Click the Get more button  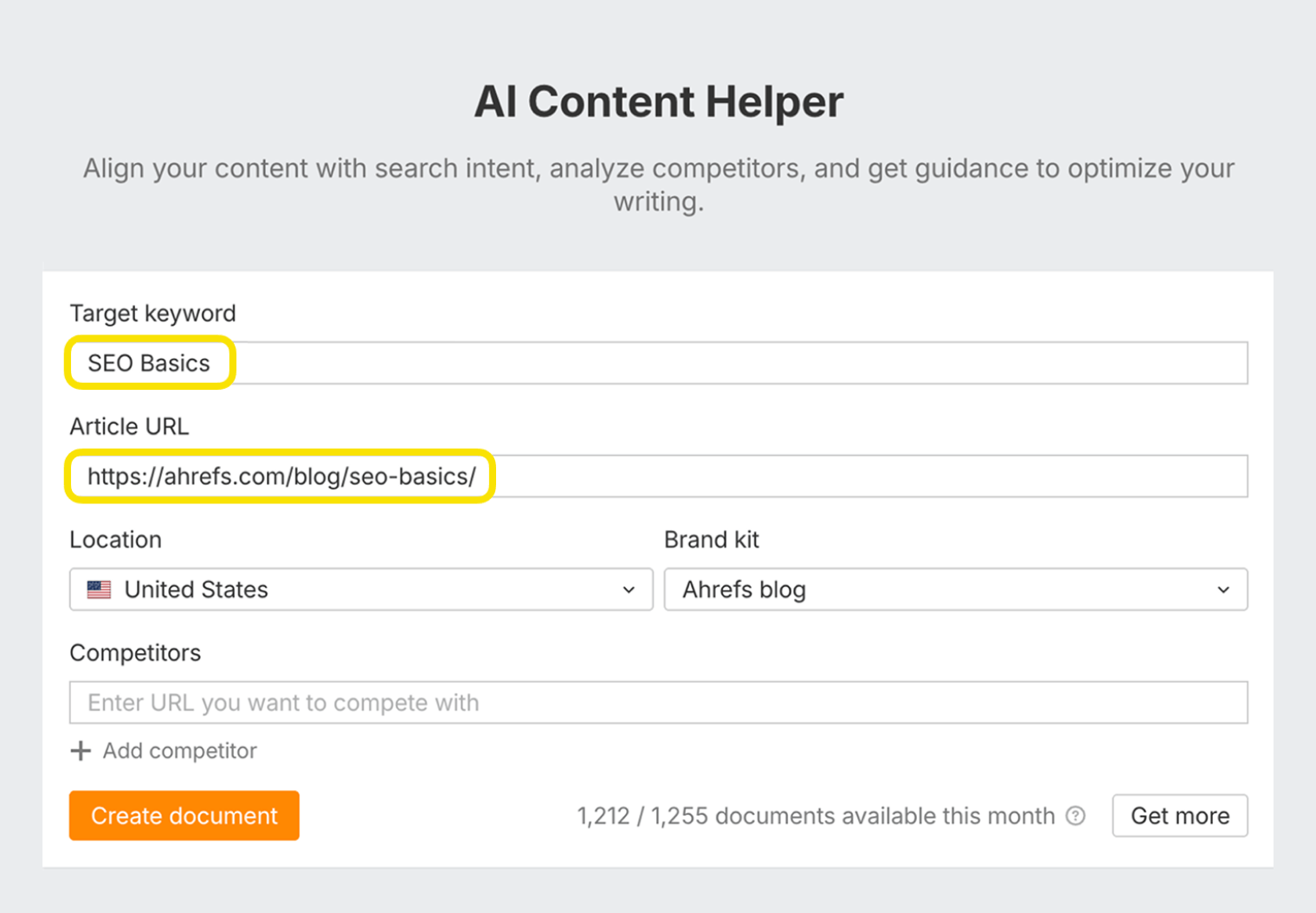tap(1179, 815)
